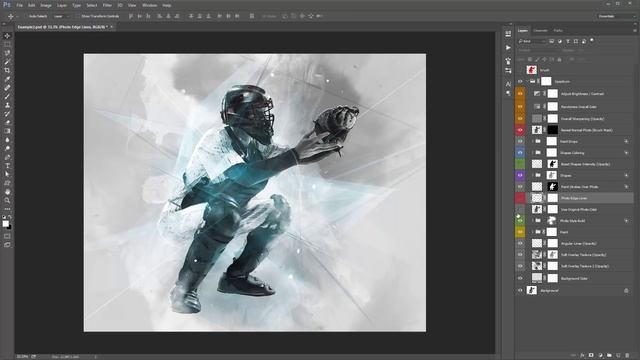The width and height of the screenshot is (640, 360).
Task: Select the Horizontal Type tool
Action: click(x=7, y=166)
